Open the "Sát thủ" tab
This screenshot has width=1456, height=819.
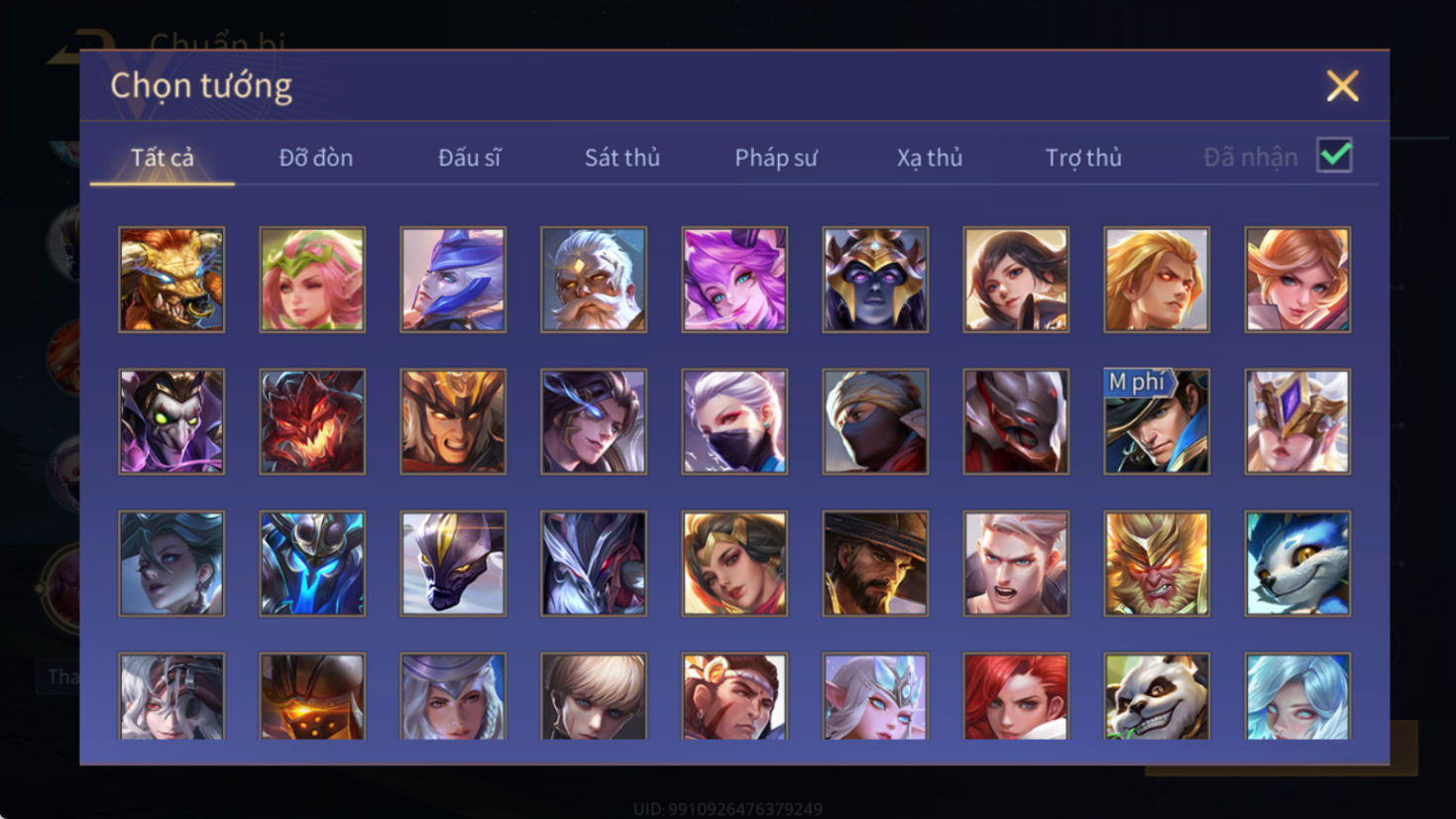pos(621,158)
